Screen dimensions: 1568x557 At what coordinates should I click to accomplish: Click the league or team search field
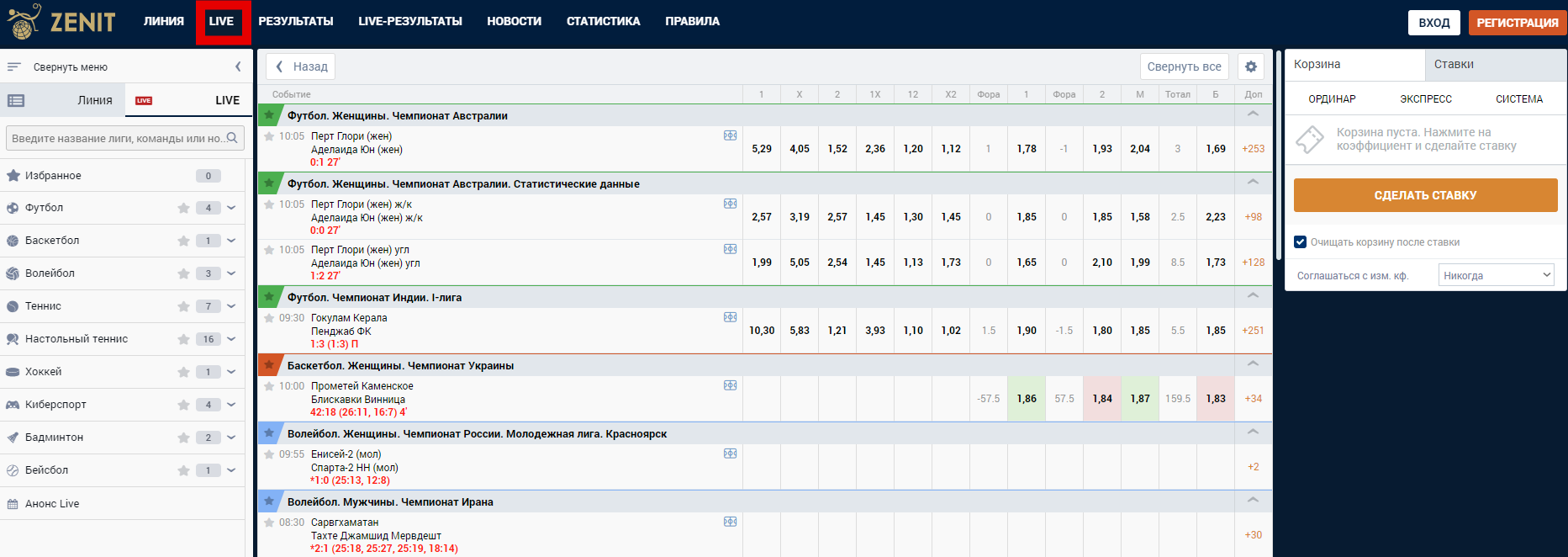118,138
